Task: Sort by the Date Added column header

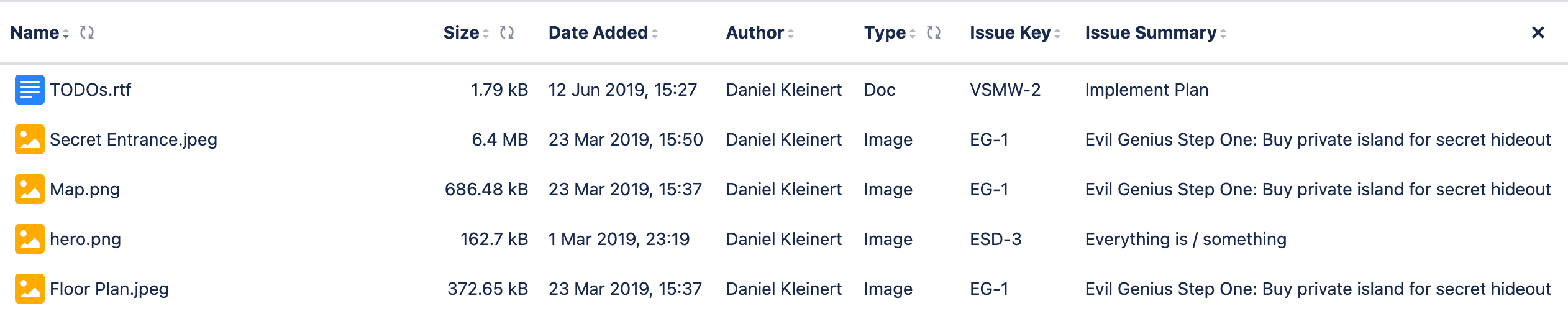Action: (x=598, y=32)
